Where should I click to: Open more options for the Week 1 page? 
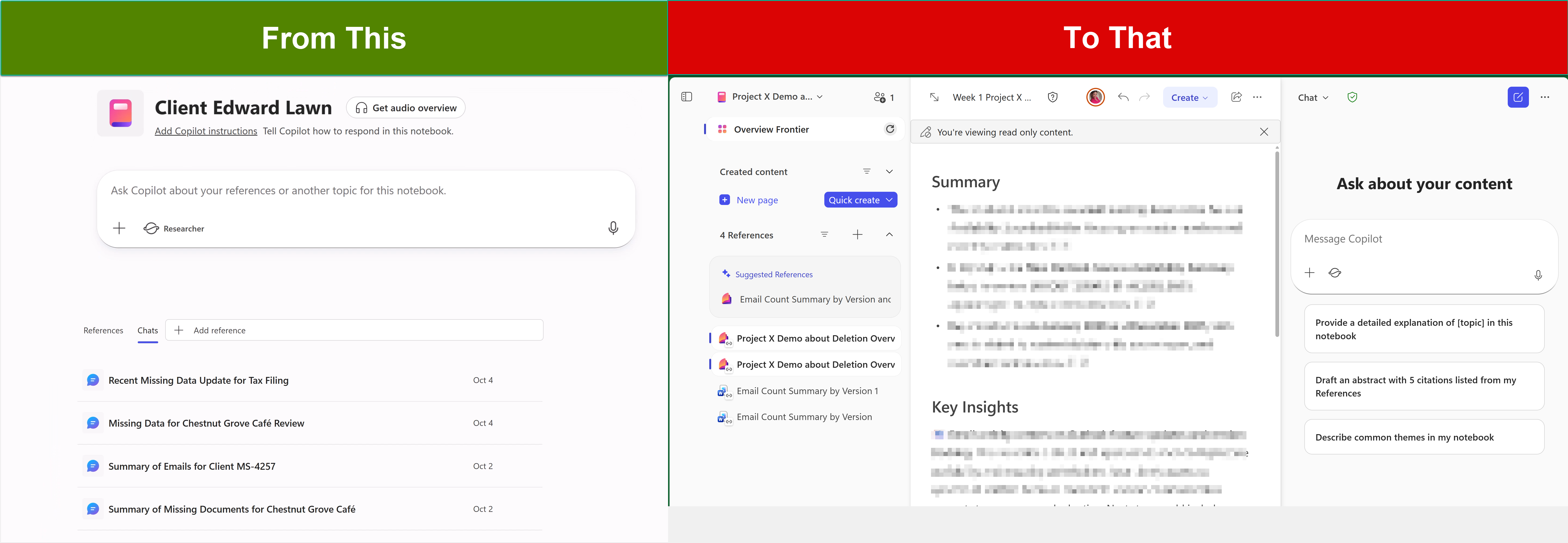(1257, 98)
